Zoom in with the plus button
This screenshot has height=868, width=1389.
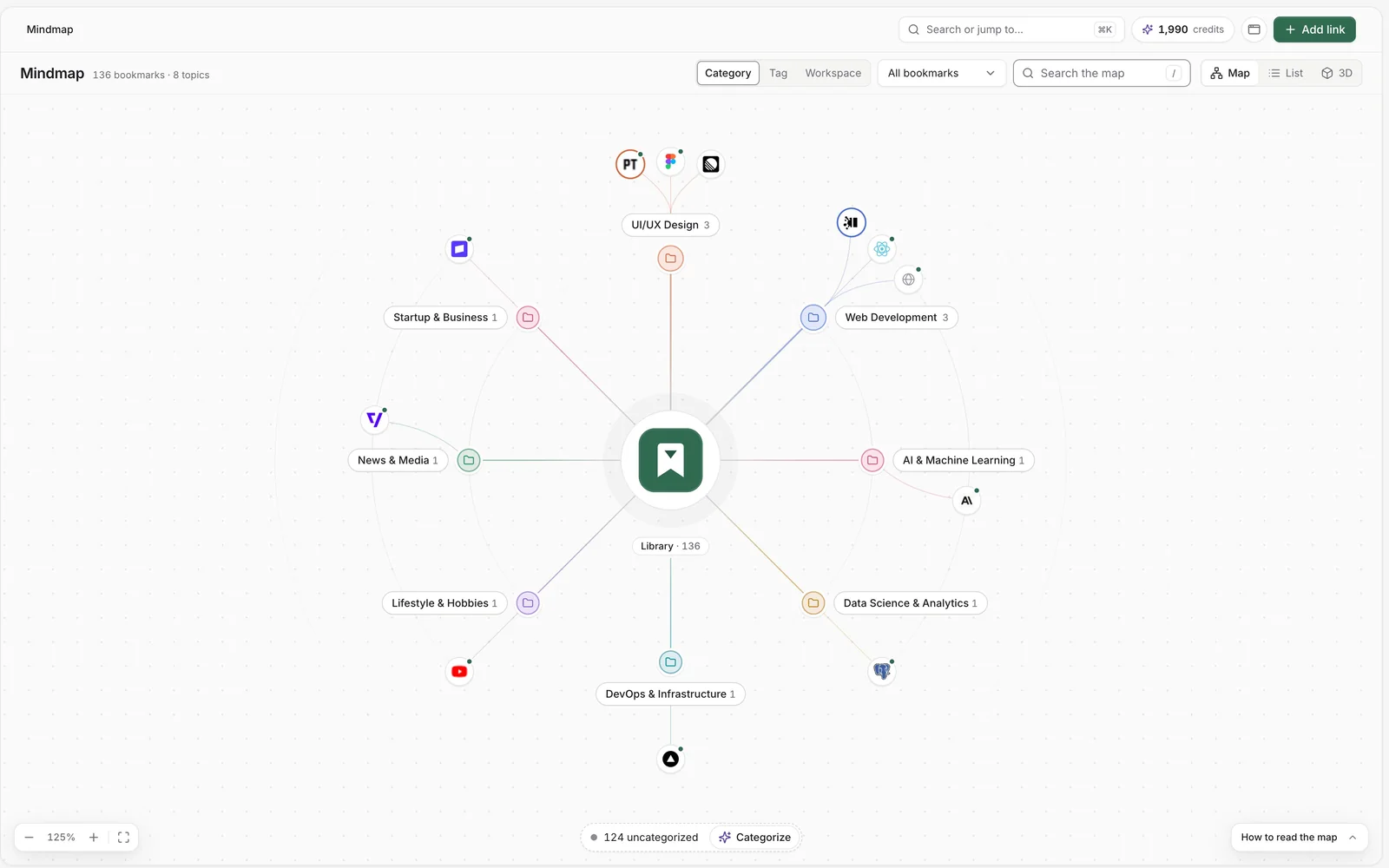[x=94, y=838]
